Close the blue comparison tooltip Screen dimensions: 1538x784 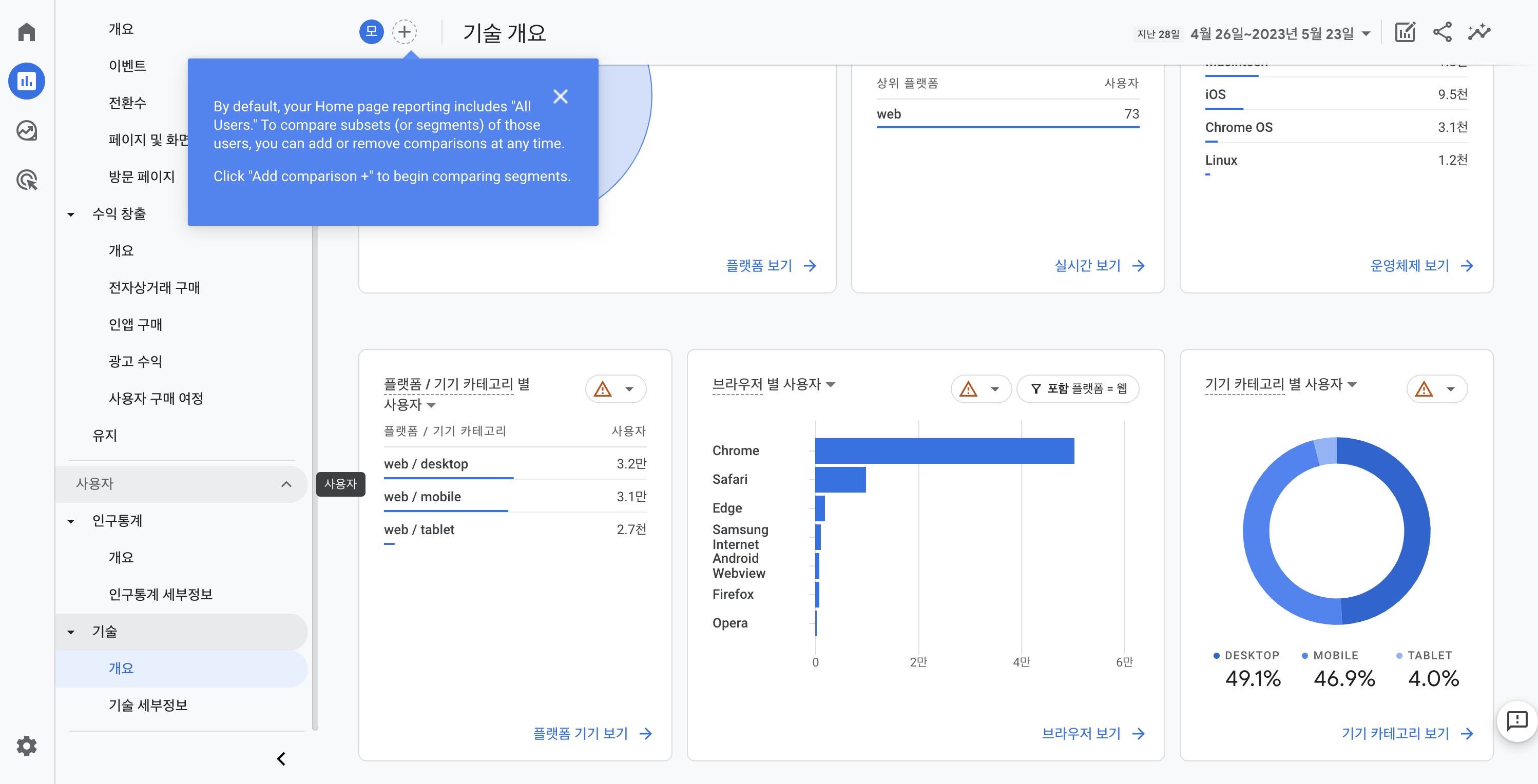click(560, 96)
